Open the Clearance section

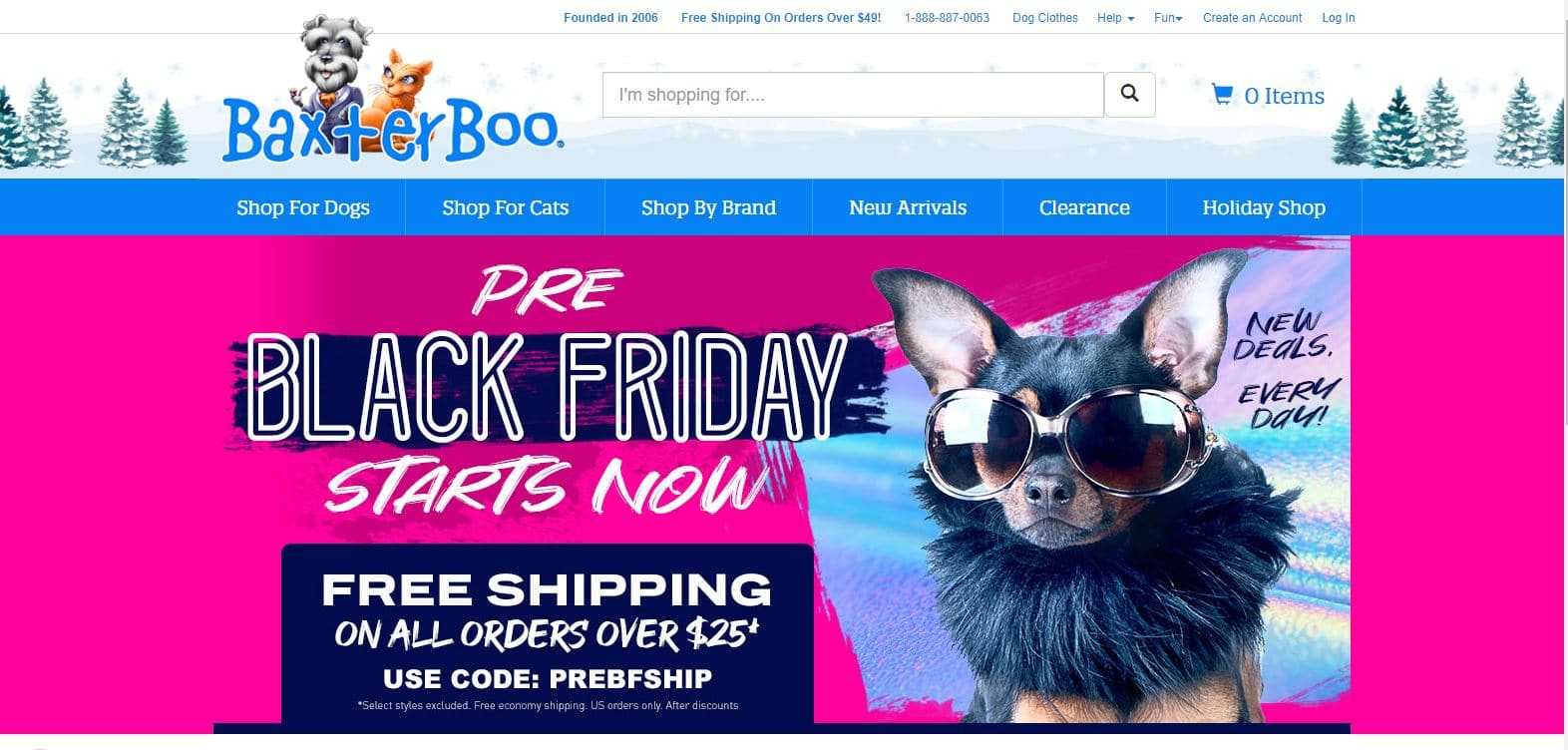tap(1084, 207)
